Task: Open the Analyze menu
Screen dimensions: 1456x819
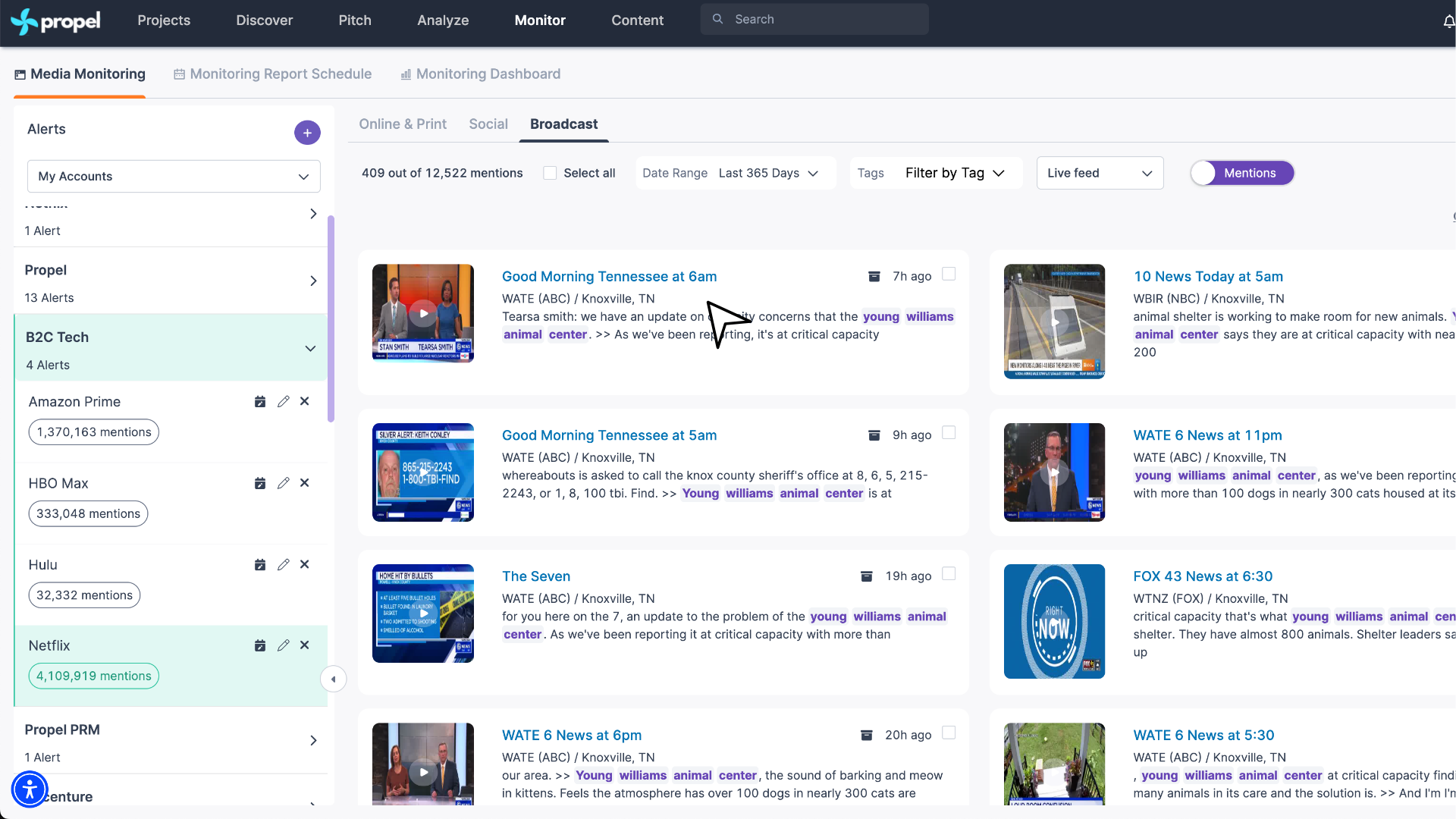Action: 443,20
